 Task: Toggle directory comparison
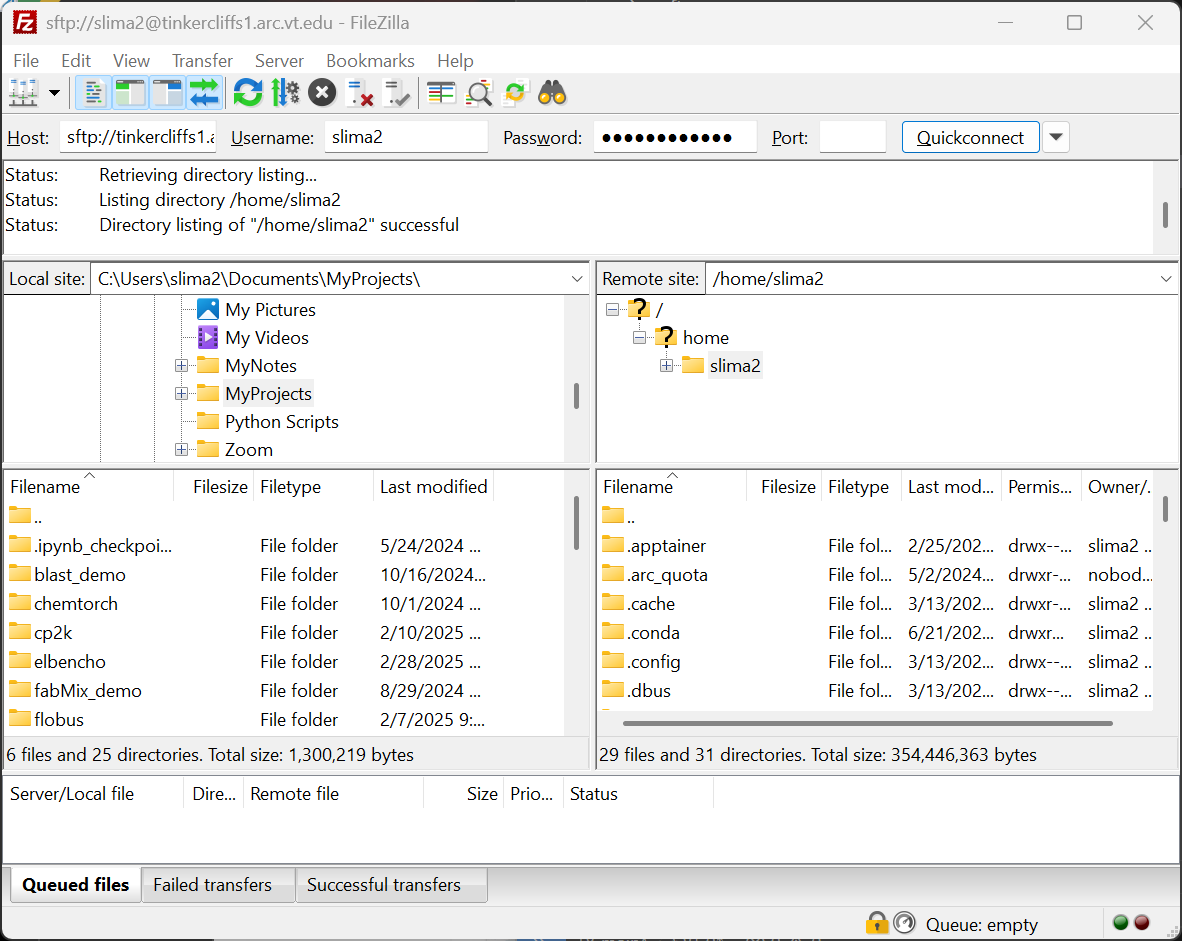[x=479, y=93]
